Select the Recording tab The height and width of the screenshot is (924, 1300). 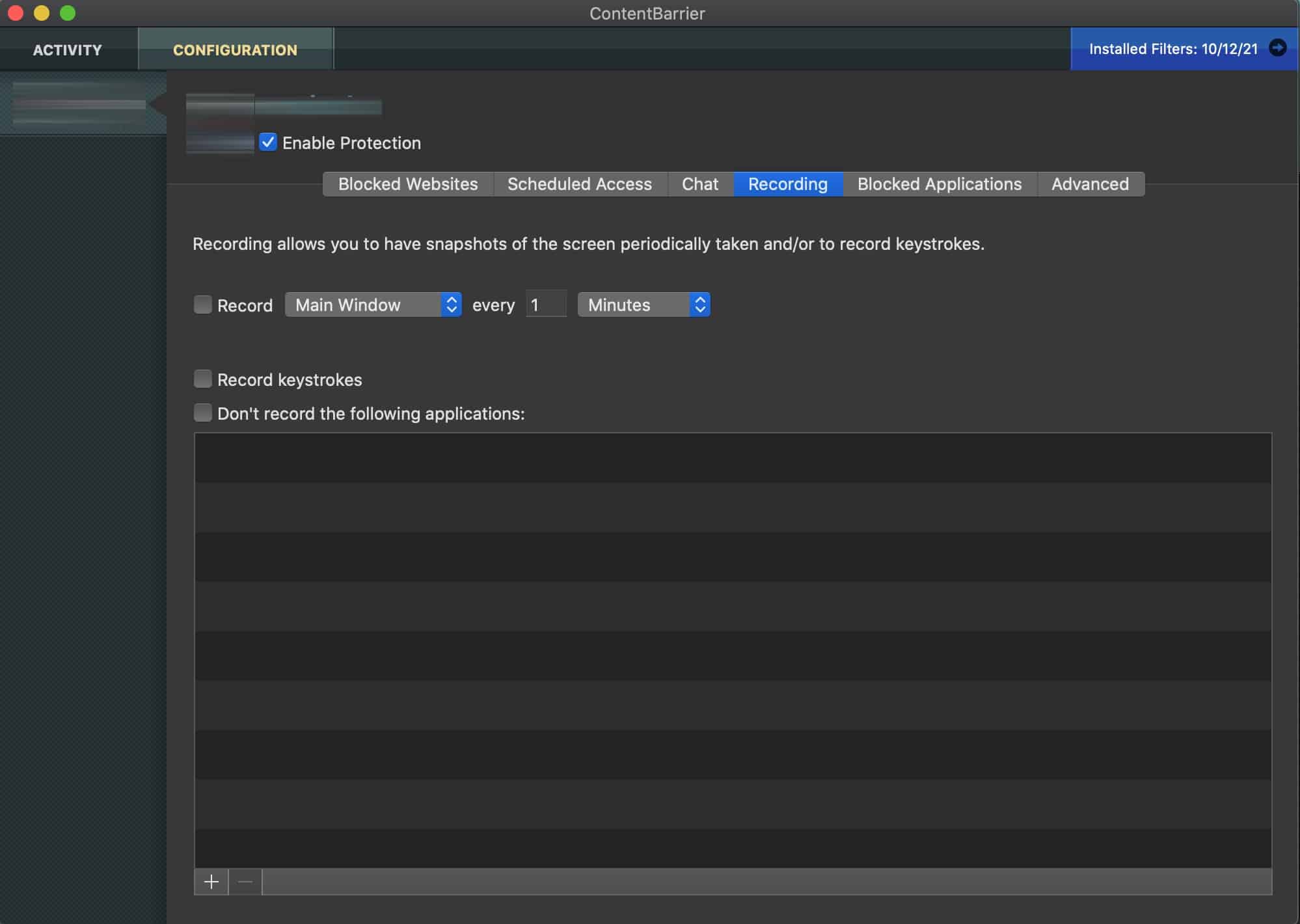pyautogui.click(x=788, y=184)
